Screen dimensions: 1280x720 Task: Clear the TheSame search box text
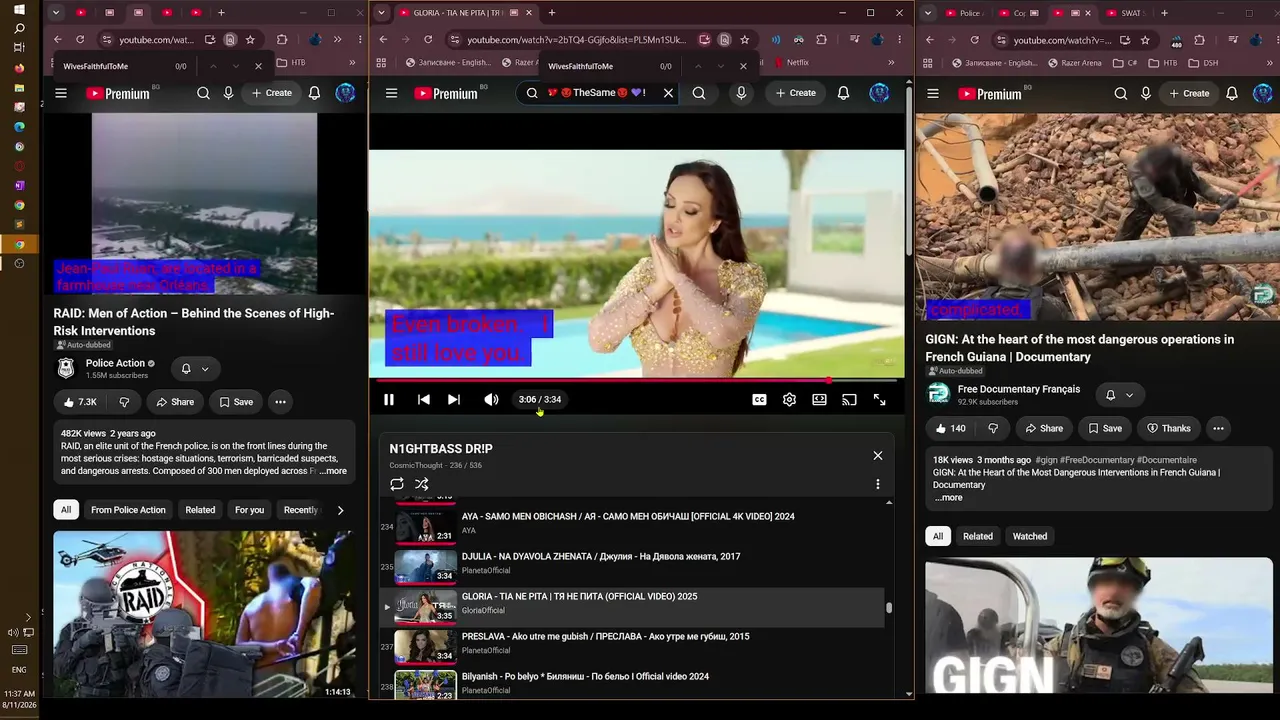(x=668, y=93)
